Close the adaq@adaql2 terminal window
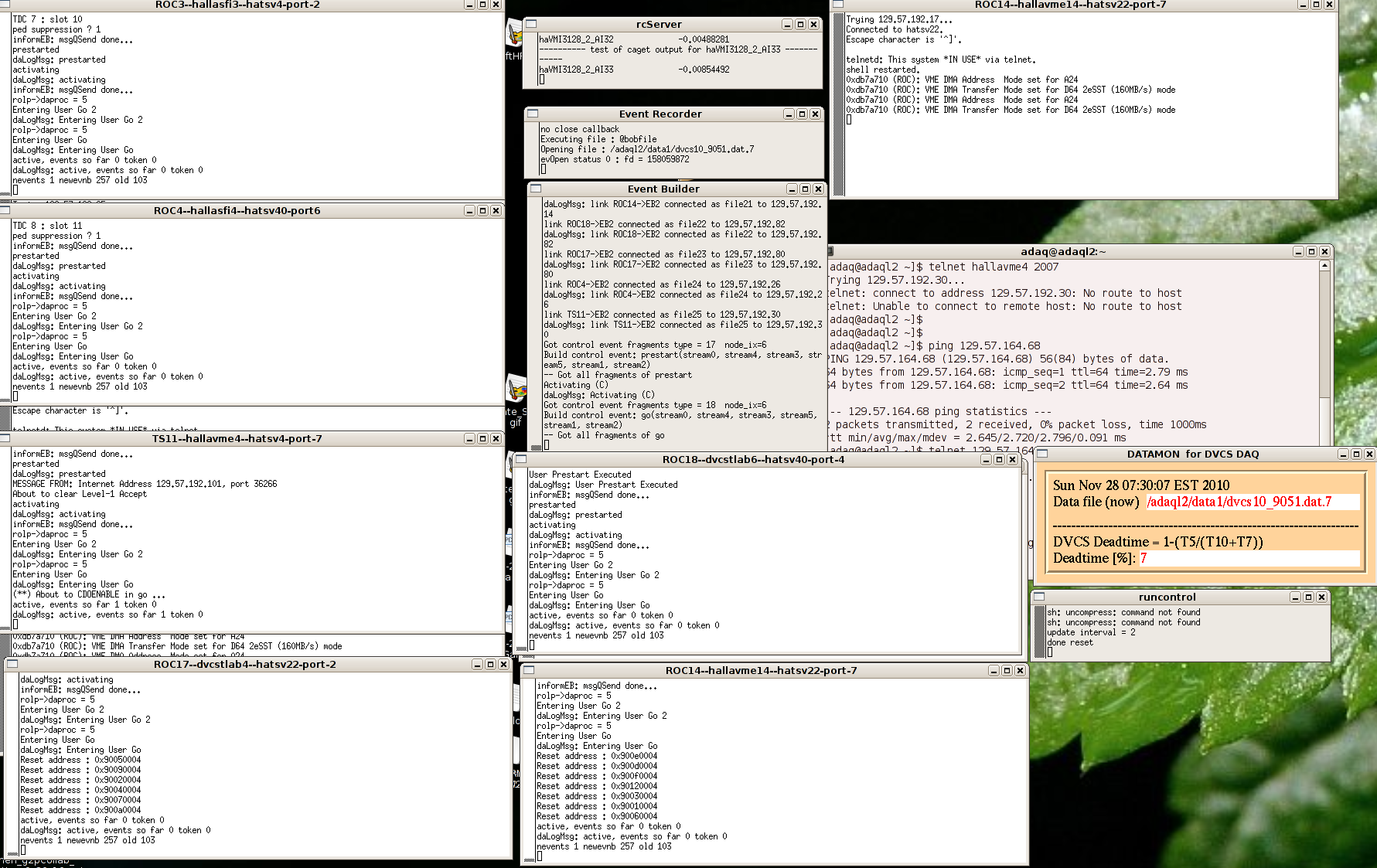Screen dimensions: 1377x868 coord(1324,252)
